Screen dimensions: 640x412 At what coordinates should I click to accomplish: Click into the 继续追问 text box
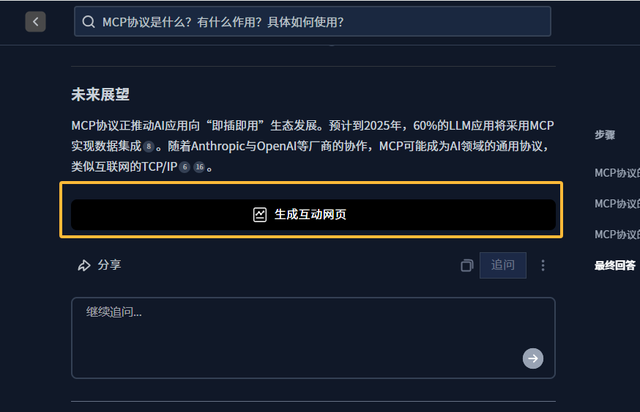tap(313, 338)
